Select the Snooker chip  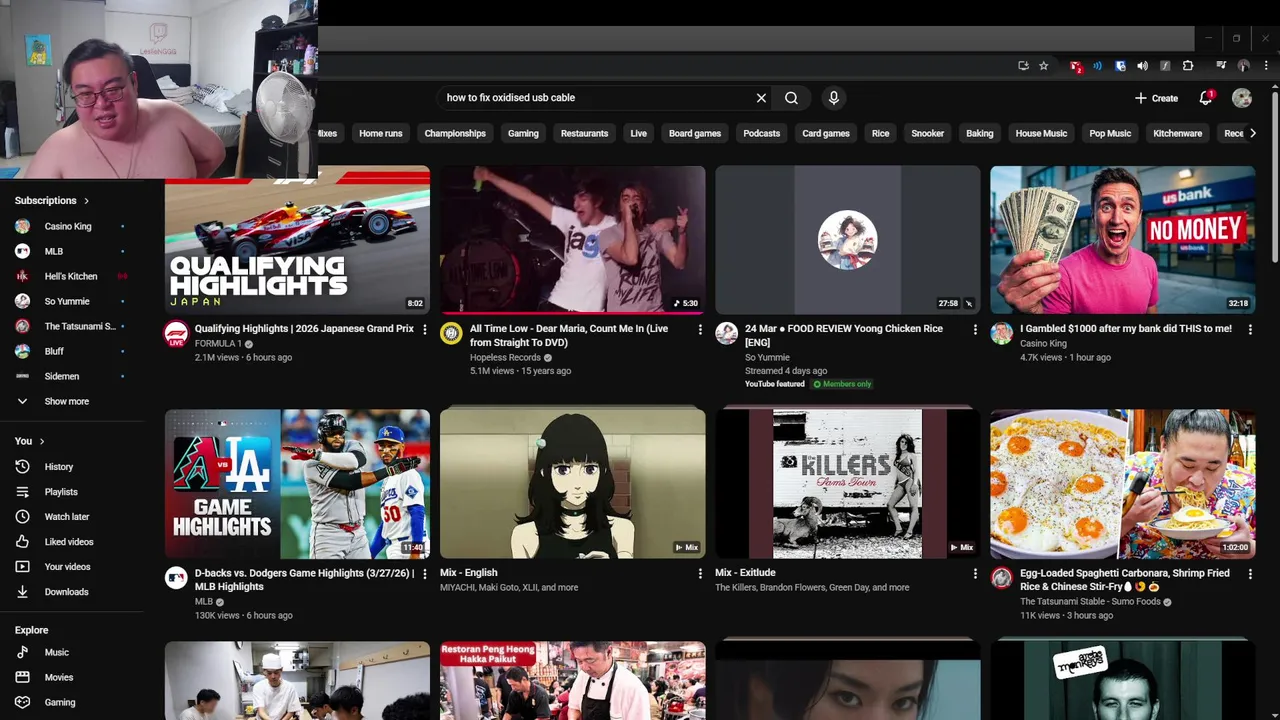(x=927, y=133)
